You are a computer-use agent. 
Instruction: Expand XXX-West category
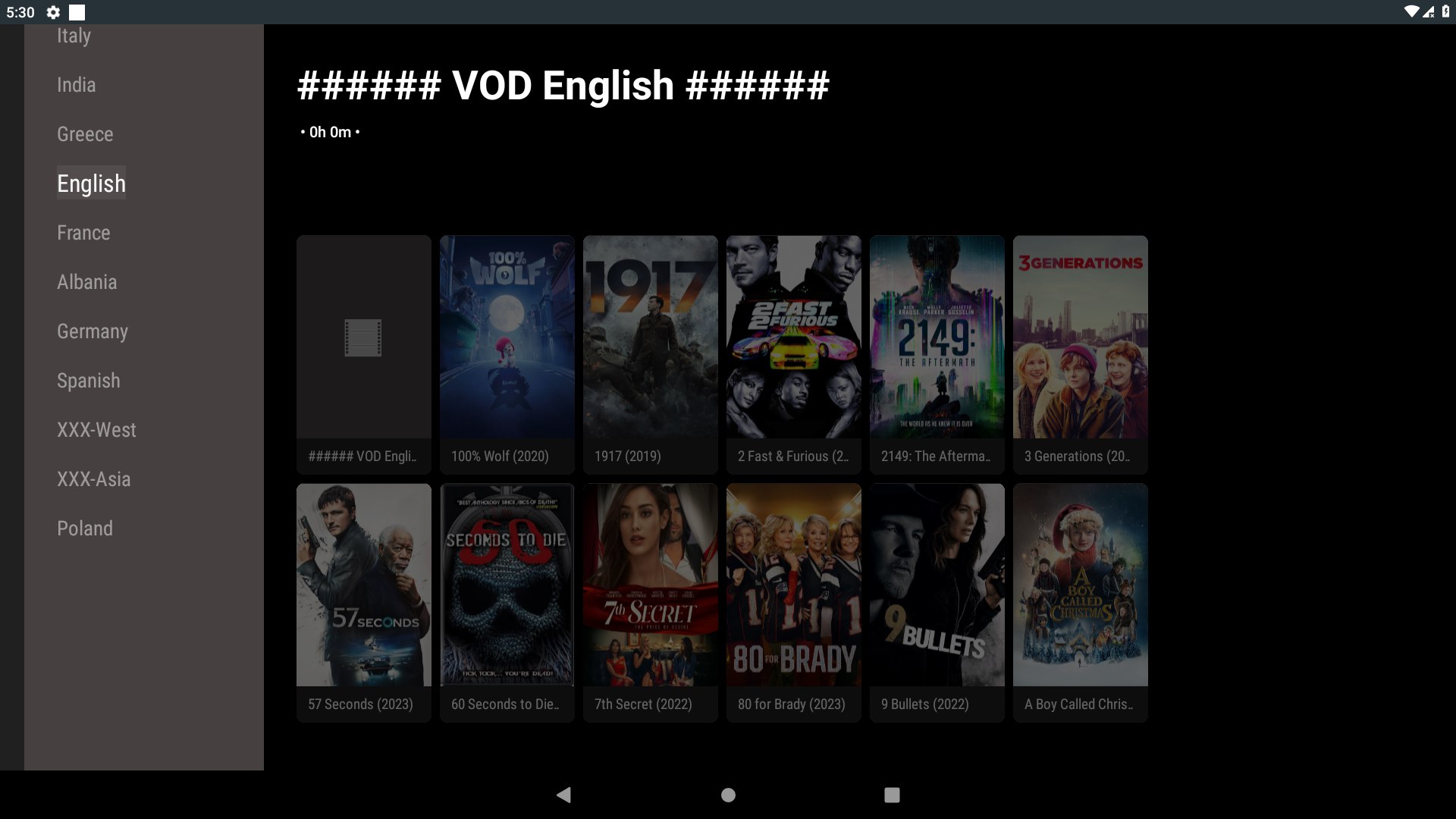[96, 429]
